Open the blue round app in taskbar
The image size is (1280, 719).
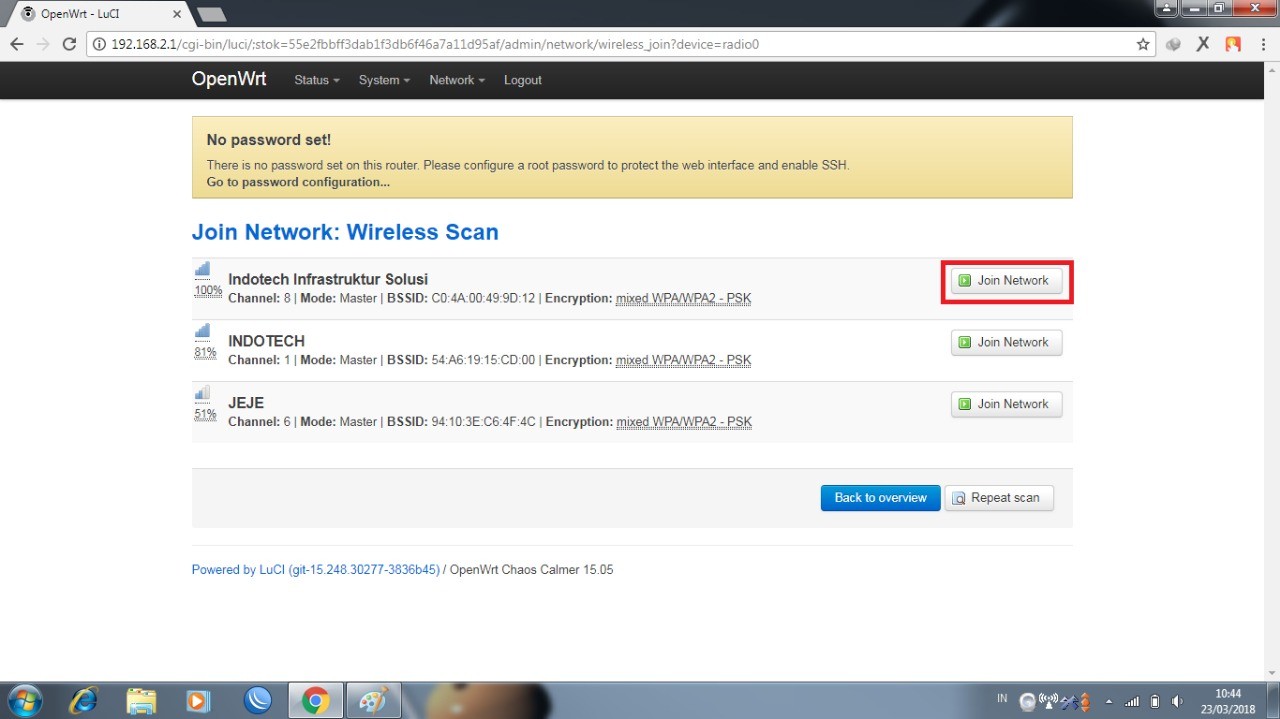(x=258, y=700)
